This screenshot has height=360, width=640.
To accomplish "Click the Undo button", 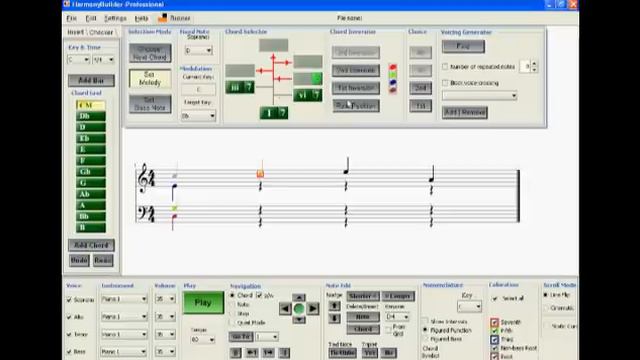I will [79, 260].
